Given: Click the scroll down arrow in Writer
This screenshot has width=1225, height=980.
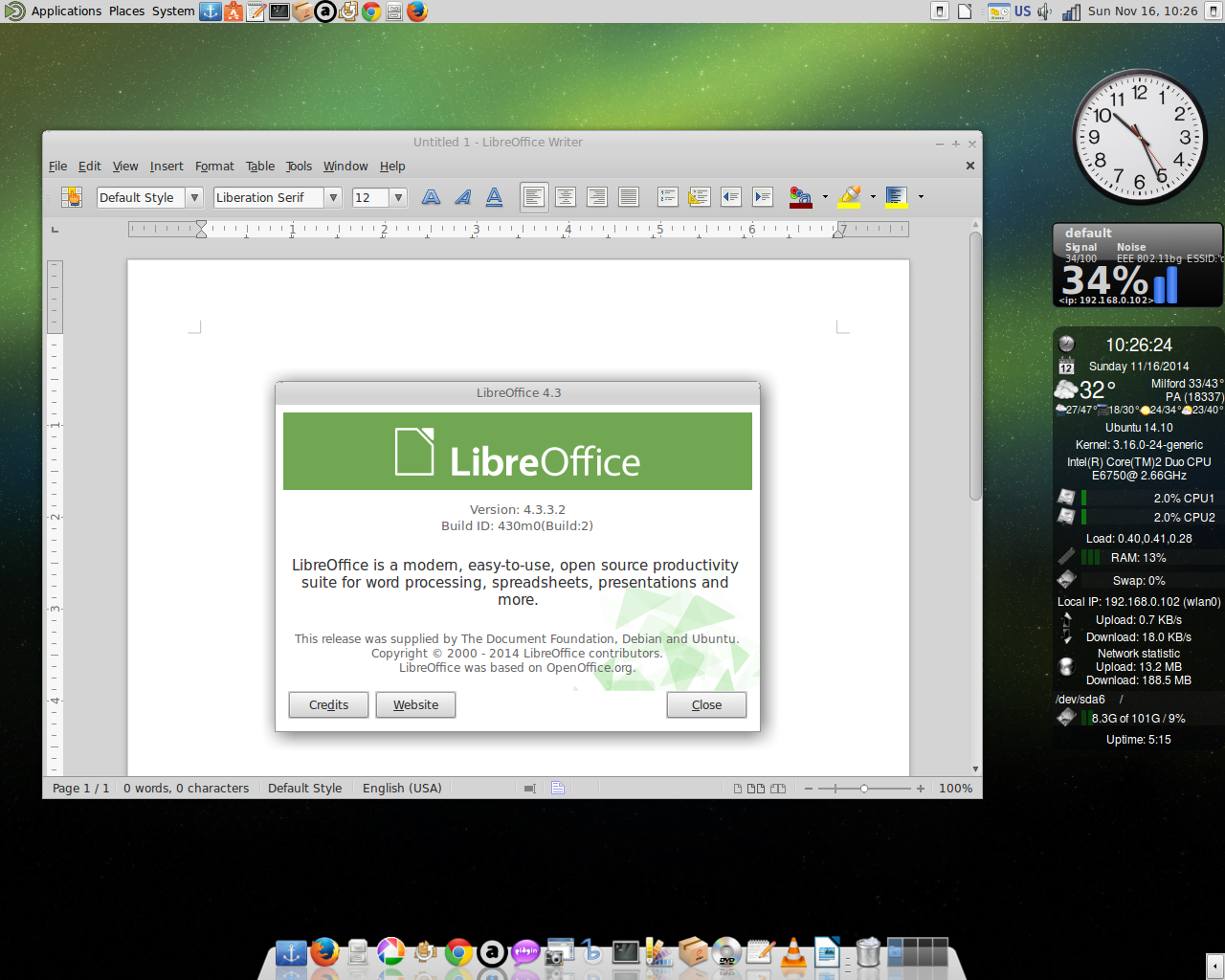Looking at the screenshot, I should coord(975,768).
